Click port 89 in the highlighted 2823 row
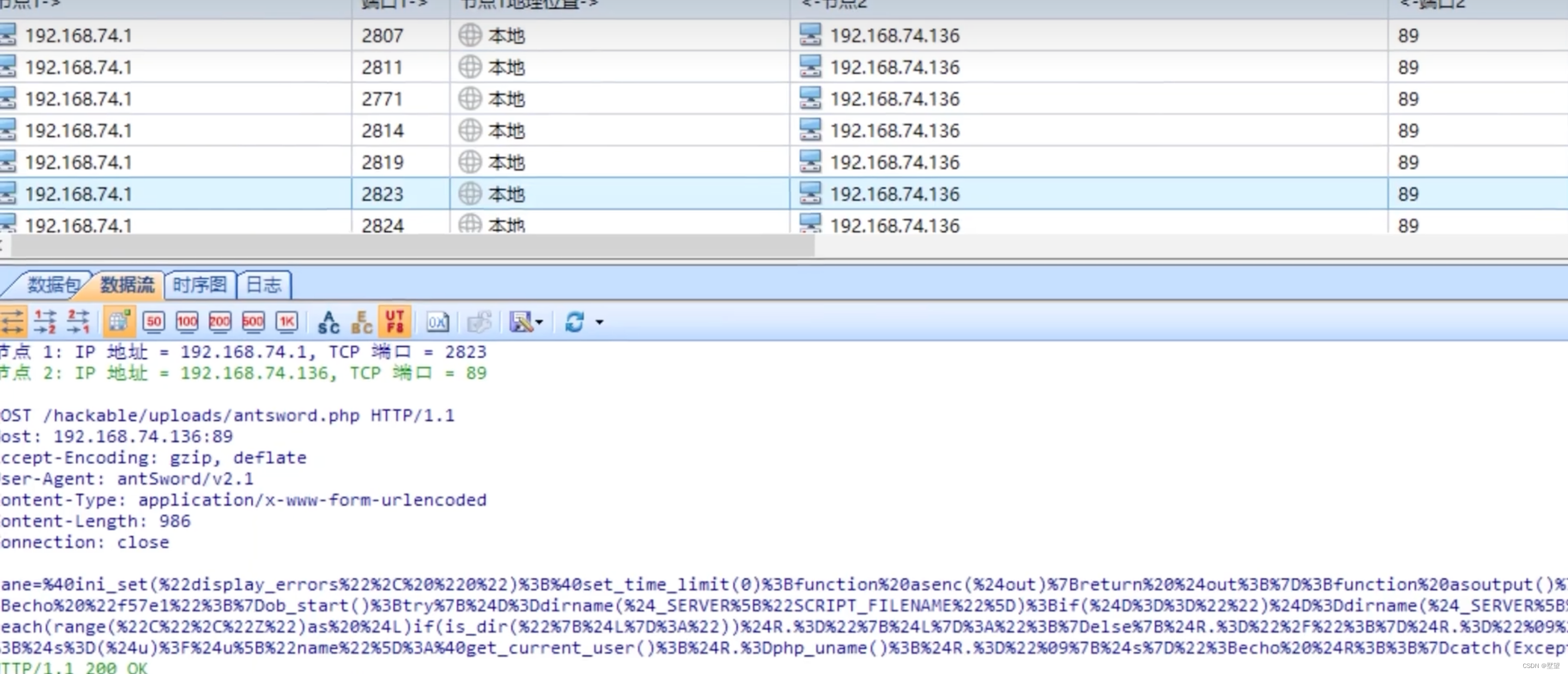1568x674 pixels. tap(1408, 194)
